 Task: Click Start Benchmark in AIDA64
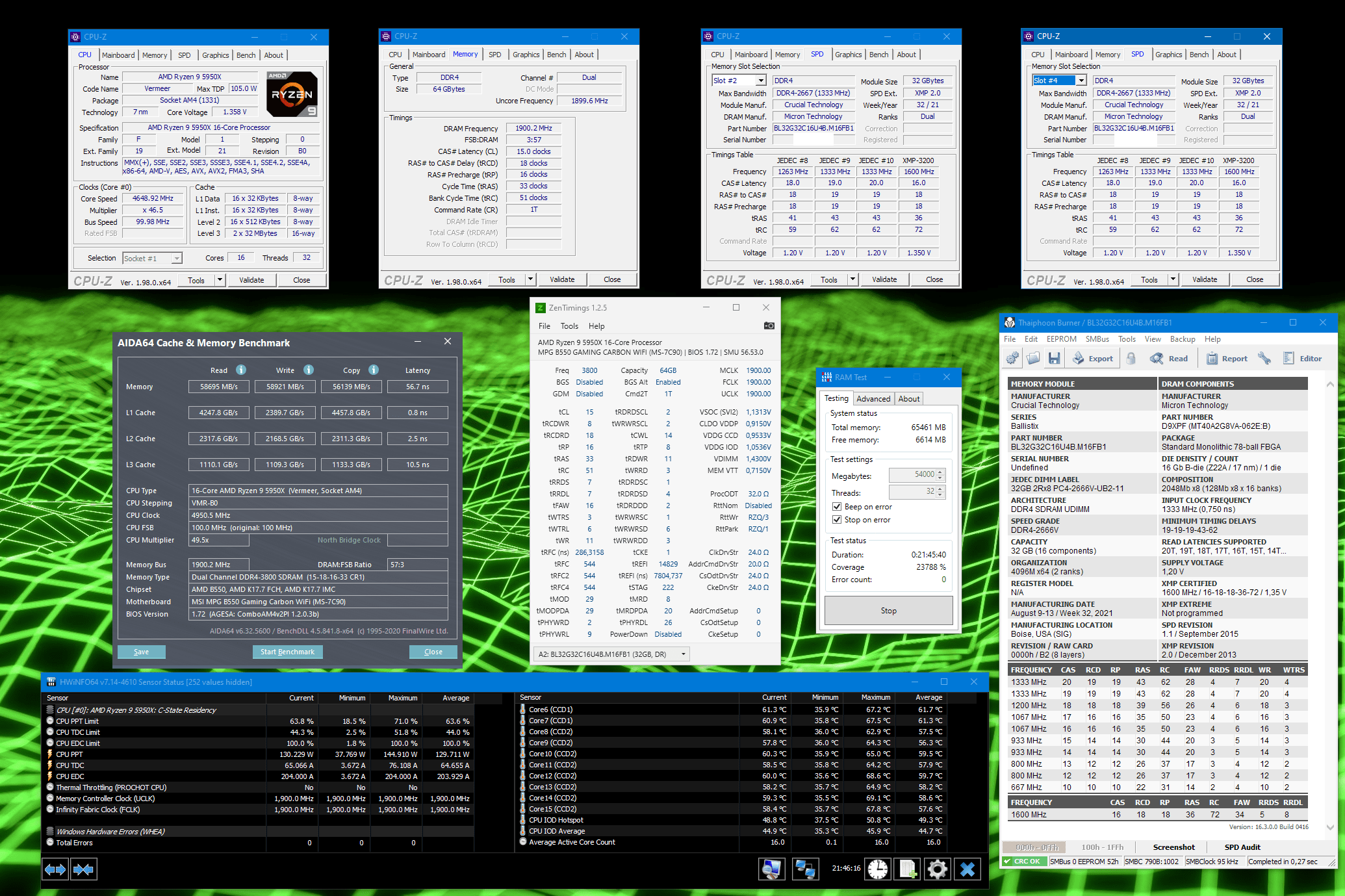287,652
